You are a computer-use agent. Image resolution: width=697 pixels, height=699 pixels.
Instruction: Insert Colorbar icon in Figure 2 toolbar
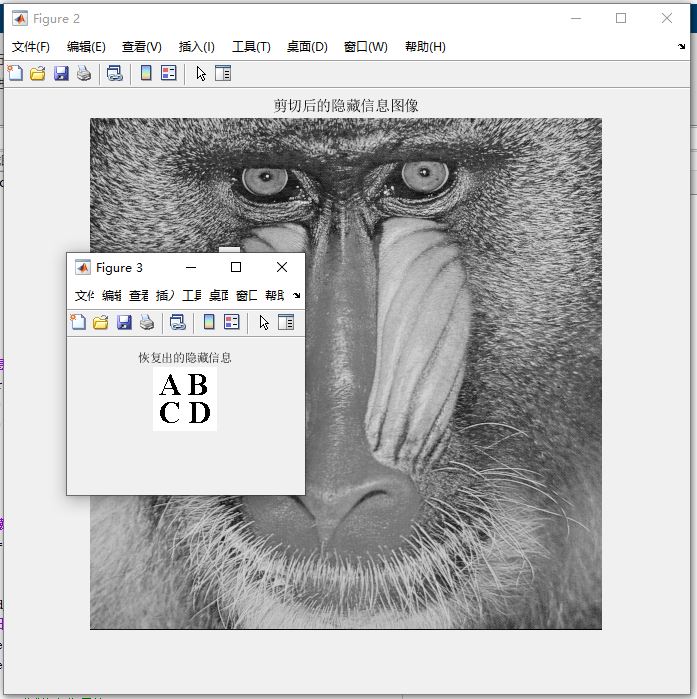146,73
